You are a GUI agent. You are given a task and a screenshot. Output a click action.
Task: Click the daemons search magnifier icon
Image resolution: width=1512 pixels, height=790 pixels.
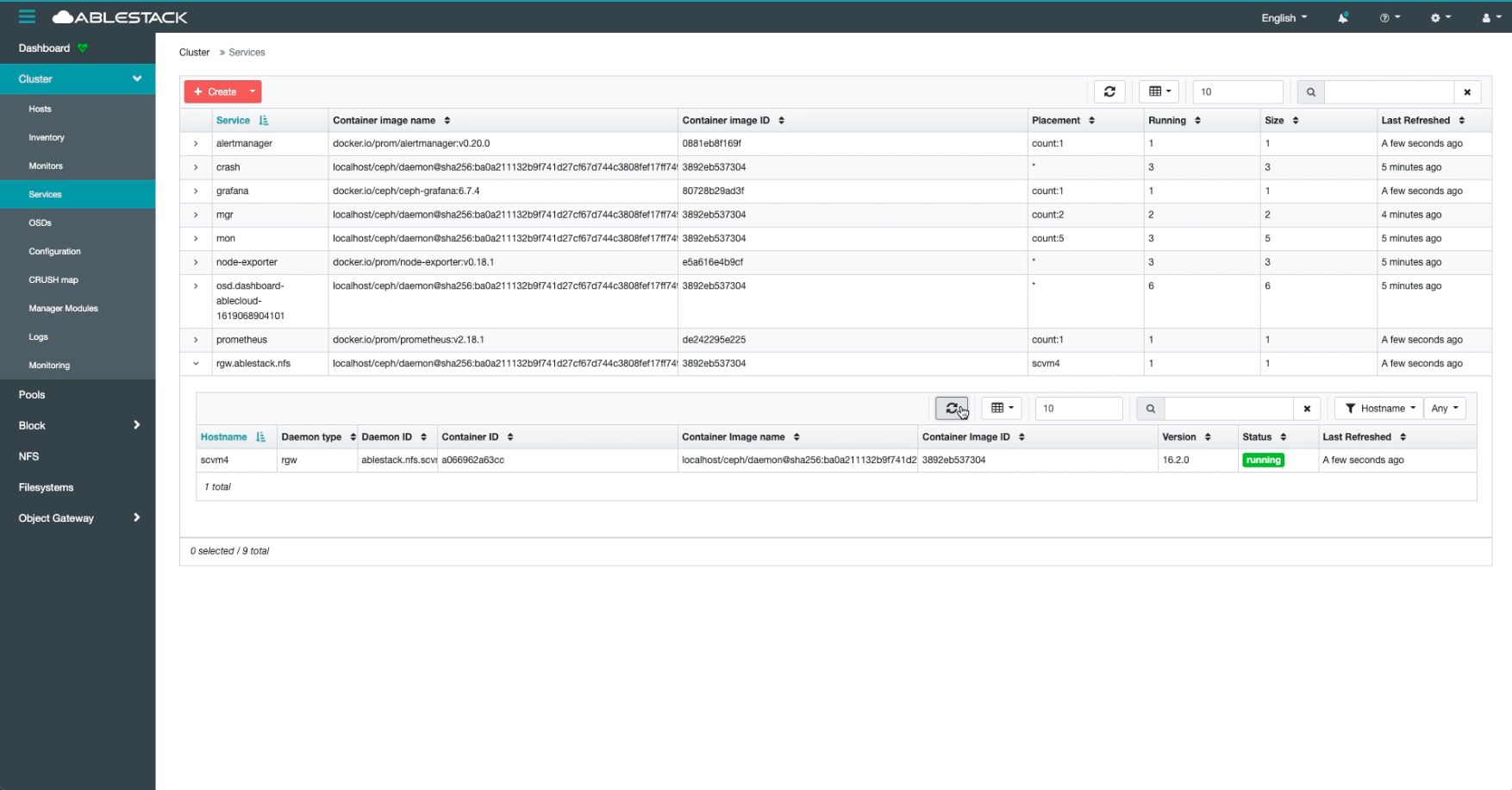click(1150, 408)
